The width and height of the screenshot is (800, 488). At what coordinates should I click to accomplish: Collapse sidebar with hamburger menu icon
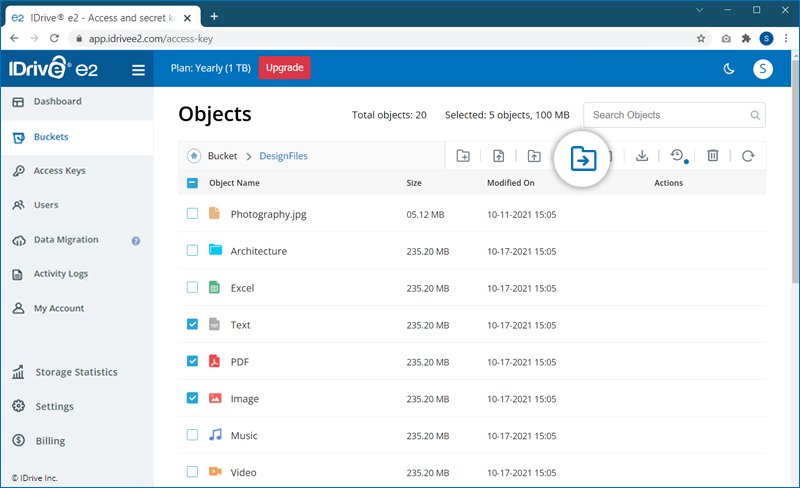138,69
